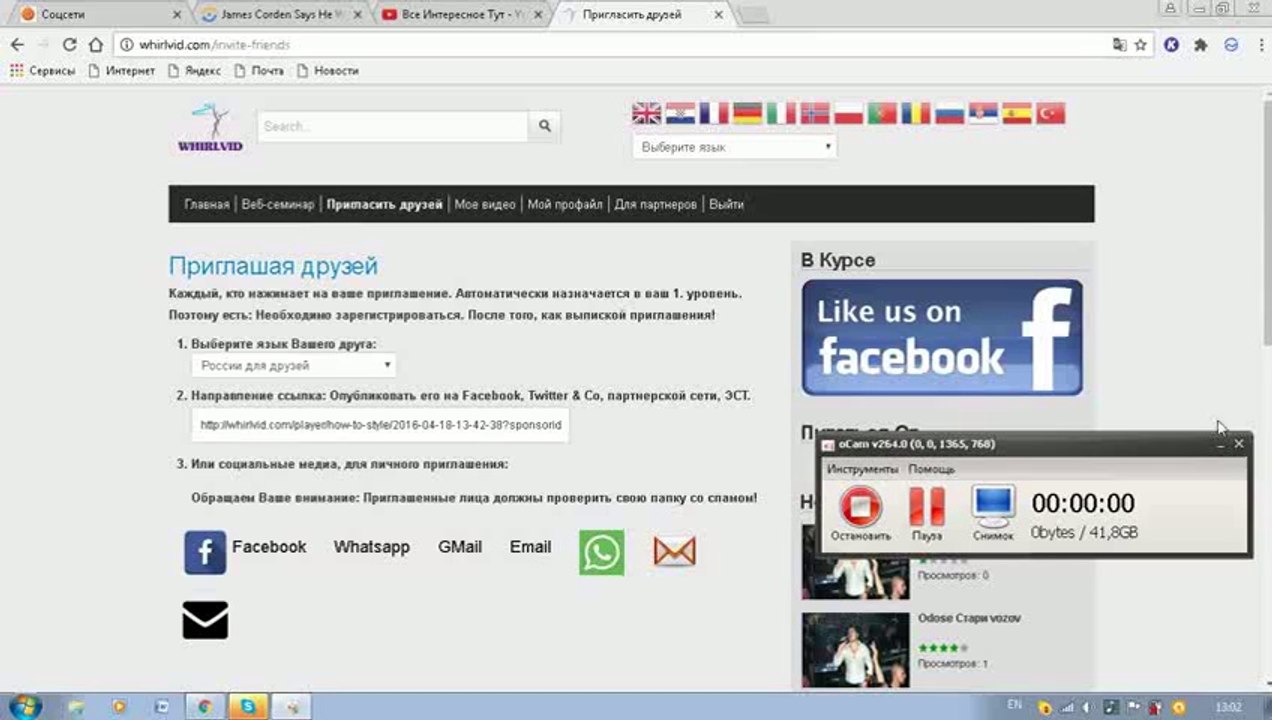The width and height of the screenshot is (1272, 720).
Task: Send invitation via the Gmail envelope icon
Action: pos(674,551)
